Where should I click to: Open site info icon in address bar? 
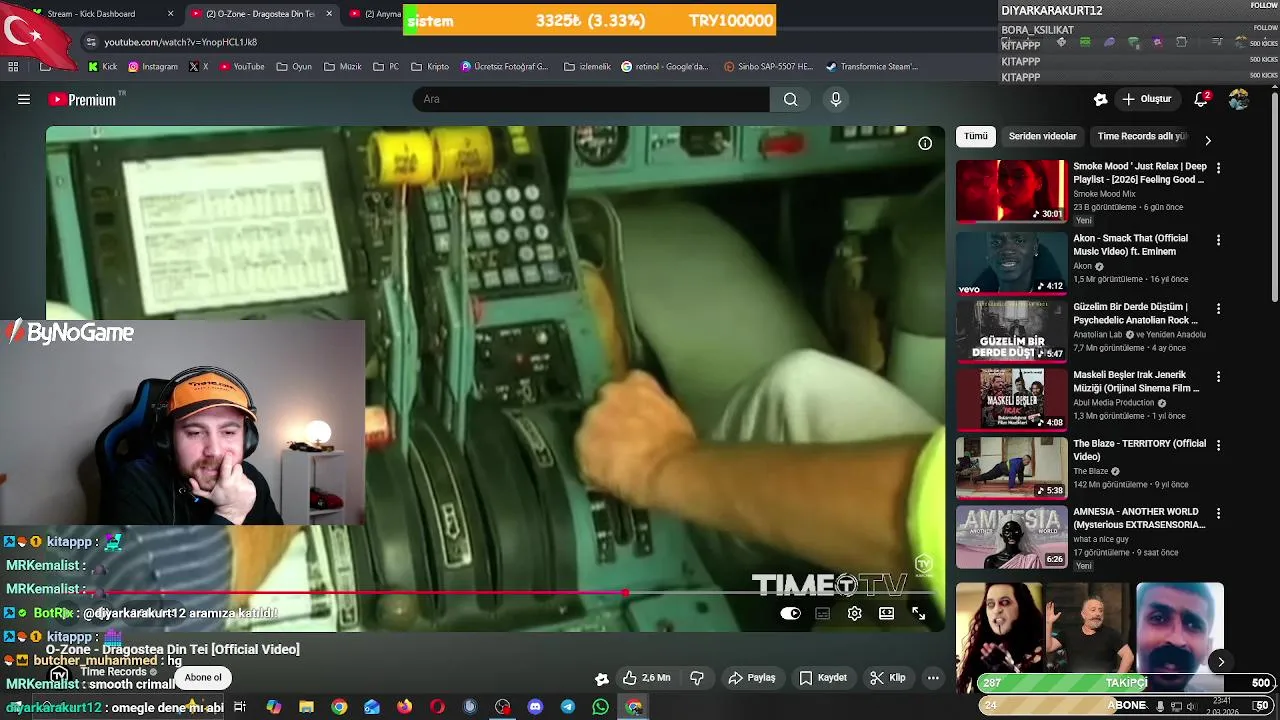click(92, 42)
